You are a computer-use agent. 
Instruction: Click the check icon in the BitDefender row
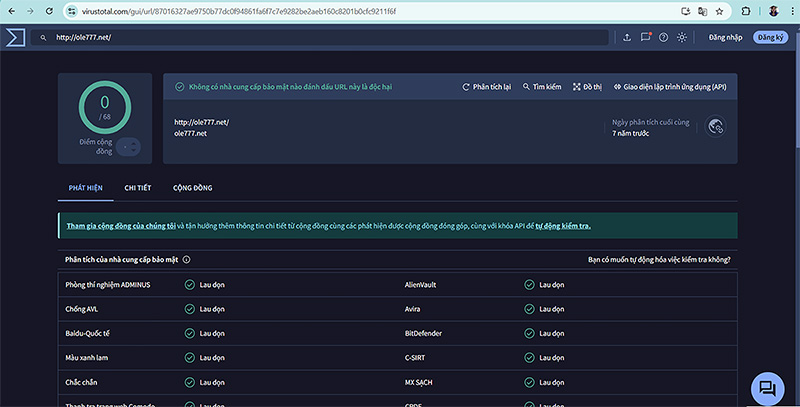(529, 334)
